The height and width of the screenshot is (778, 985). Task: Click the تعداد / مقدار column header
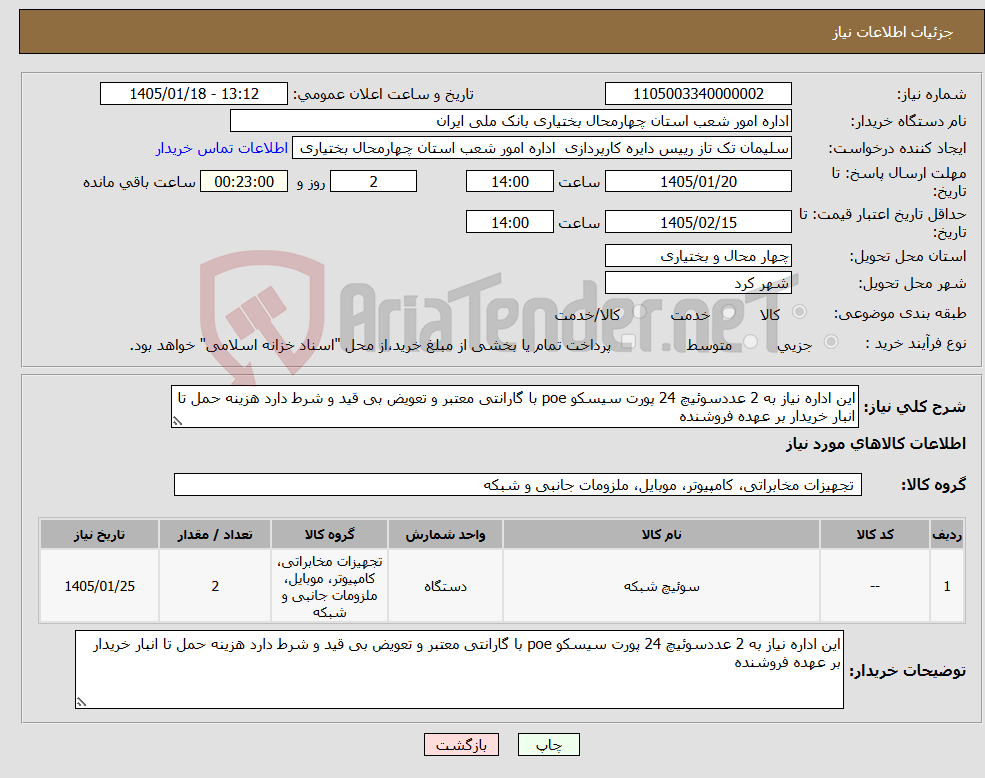pyautogui.click(x=215, y=534)
